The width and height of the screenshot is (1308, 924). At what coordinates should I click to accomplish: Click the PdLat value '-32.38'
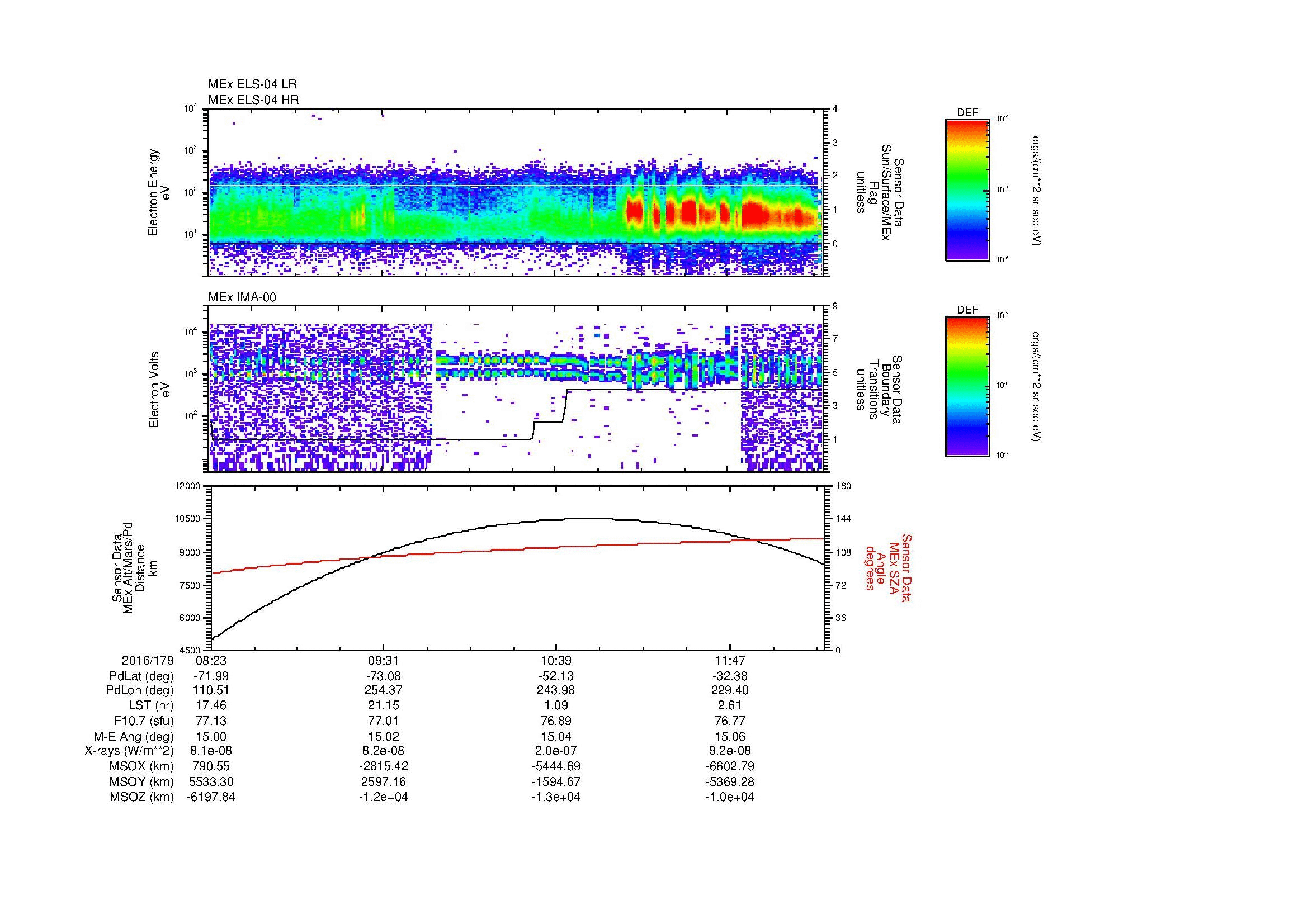pos(730,676)
